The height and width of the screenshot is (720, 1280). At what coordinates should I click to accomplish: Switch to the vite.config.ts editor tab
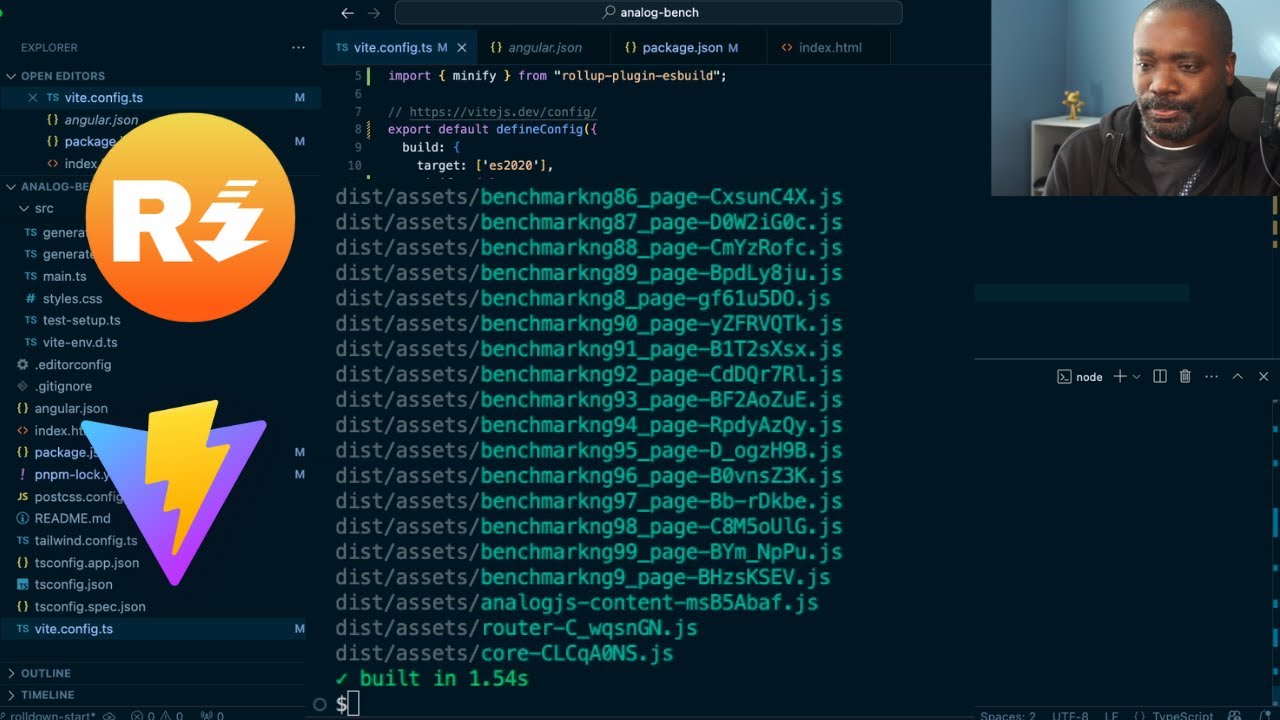click(x=399, y=47)
